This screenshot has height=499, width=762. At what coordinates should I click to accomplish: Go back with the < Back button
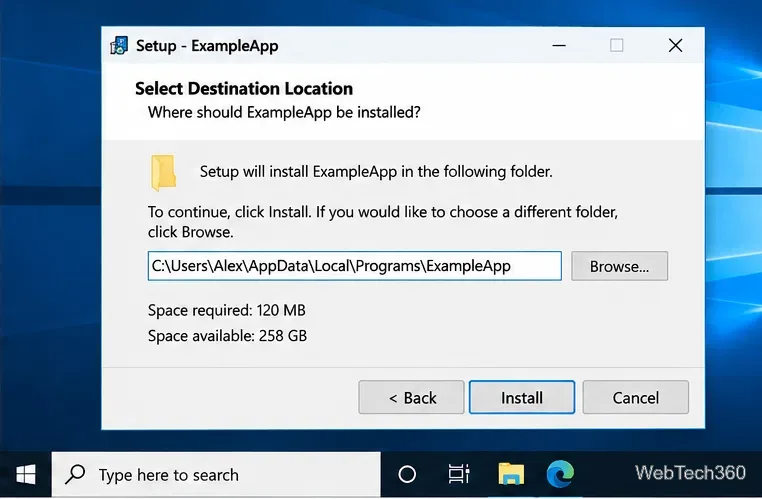pyautogui.click(x=411, y=397)
